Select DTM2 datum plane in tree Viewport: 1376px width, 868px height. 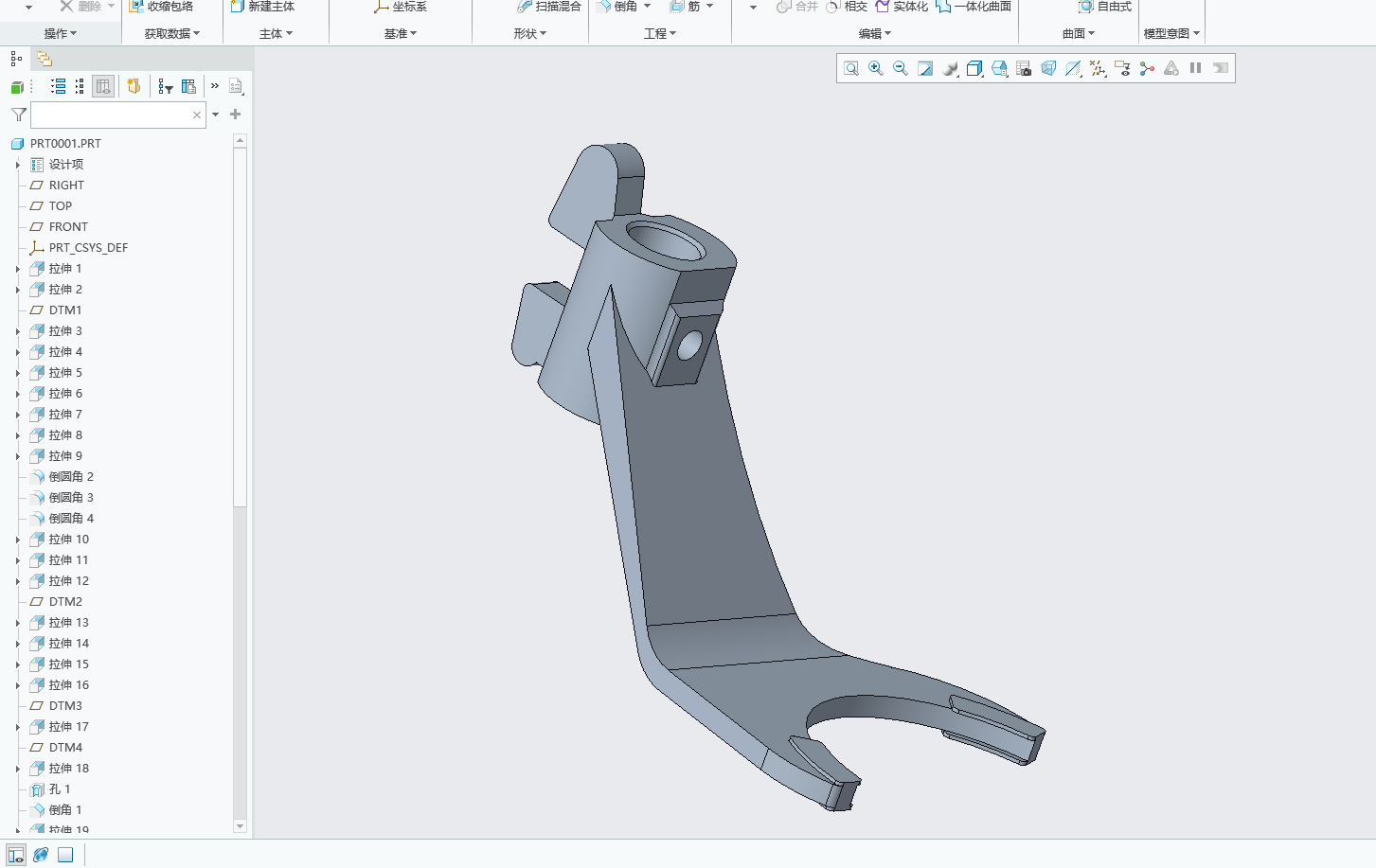pyautogui.click(x=56, y=602)
